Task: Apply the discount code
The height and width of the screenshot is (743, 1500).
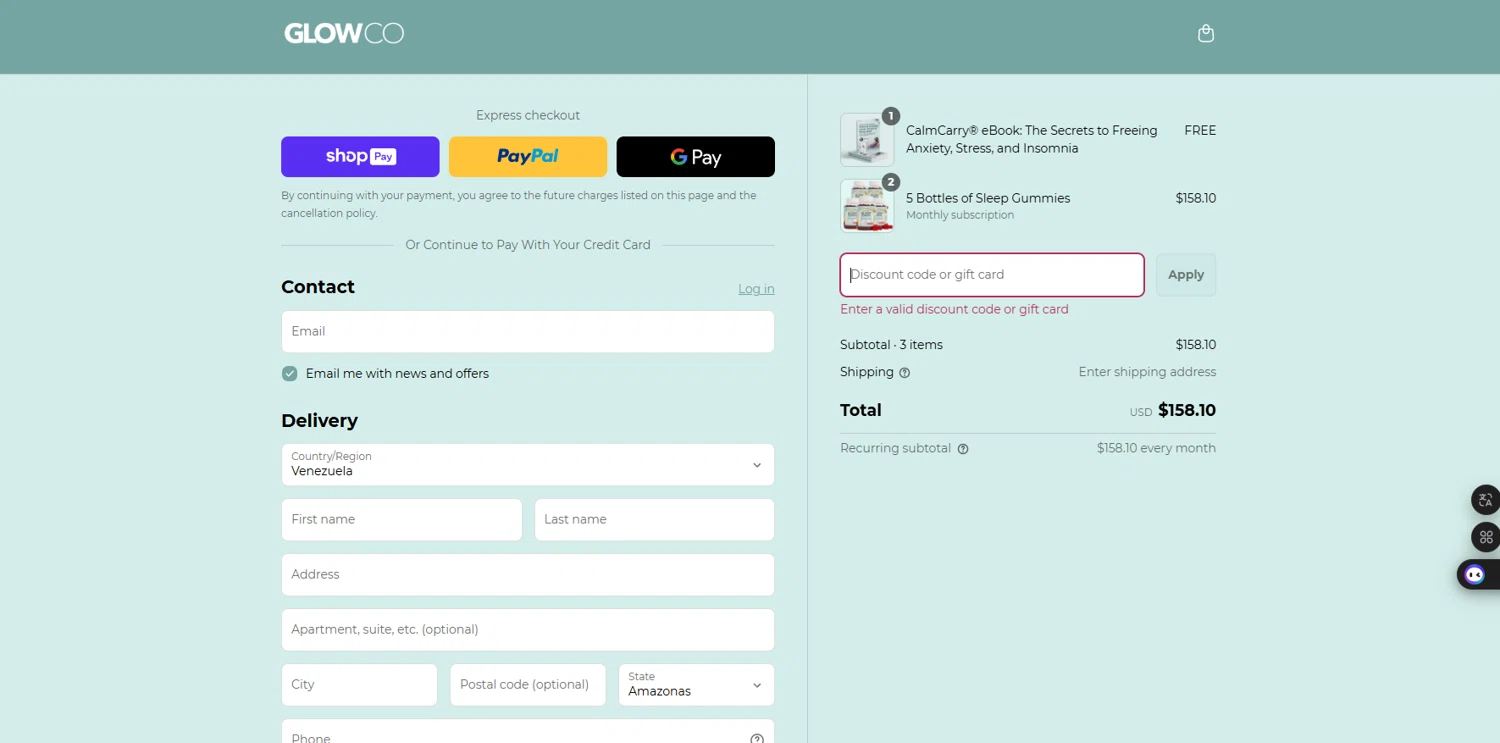Action: [1186, 275]
